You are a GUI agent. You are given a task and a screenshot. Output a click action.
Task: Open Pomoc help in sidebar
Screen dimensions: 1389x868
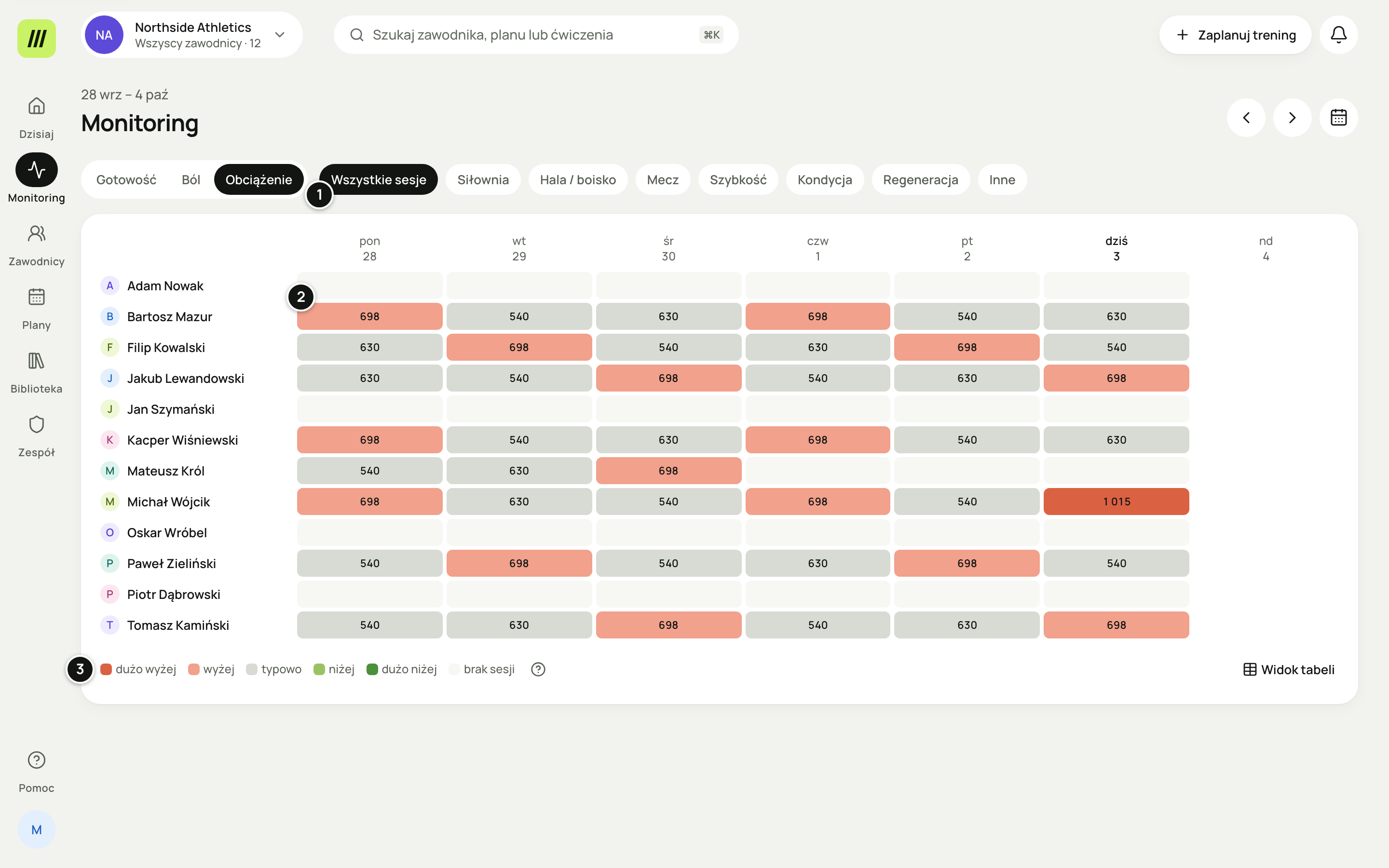coord(36,772)
